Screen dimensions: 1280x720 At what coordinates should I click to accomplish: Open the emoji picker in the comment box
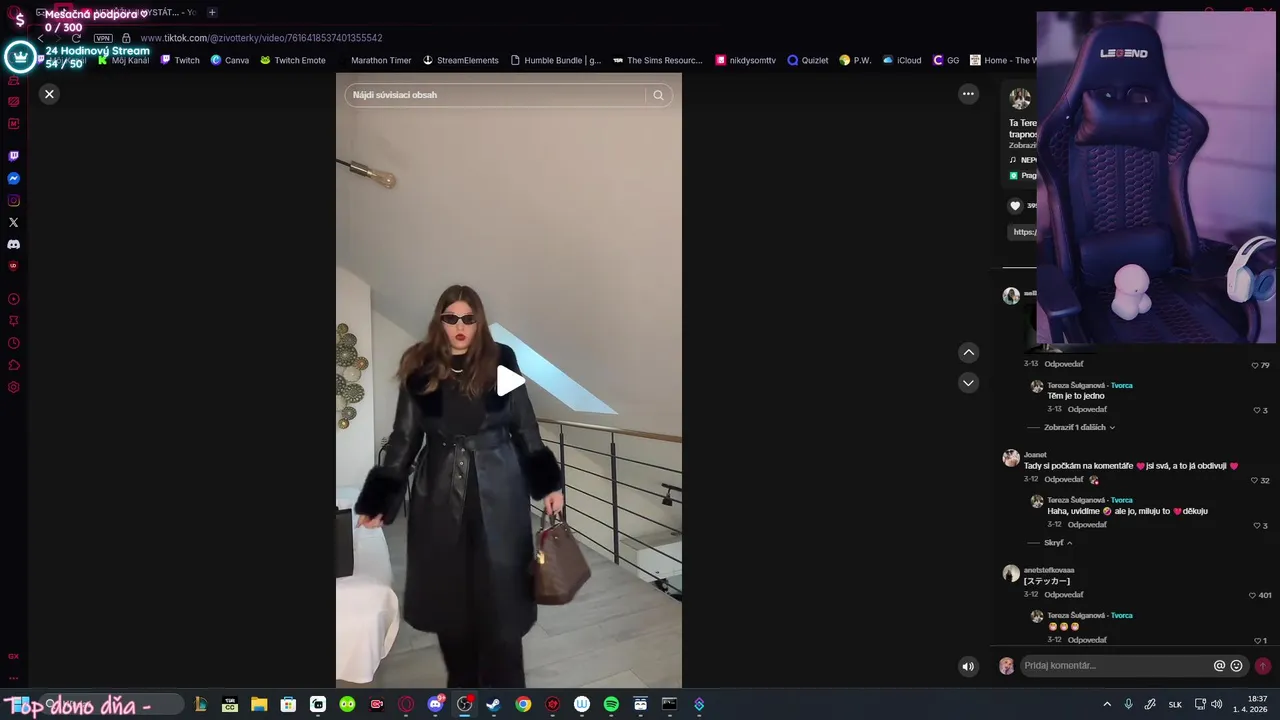pos(1236,666)
